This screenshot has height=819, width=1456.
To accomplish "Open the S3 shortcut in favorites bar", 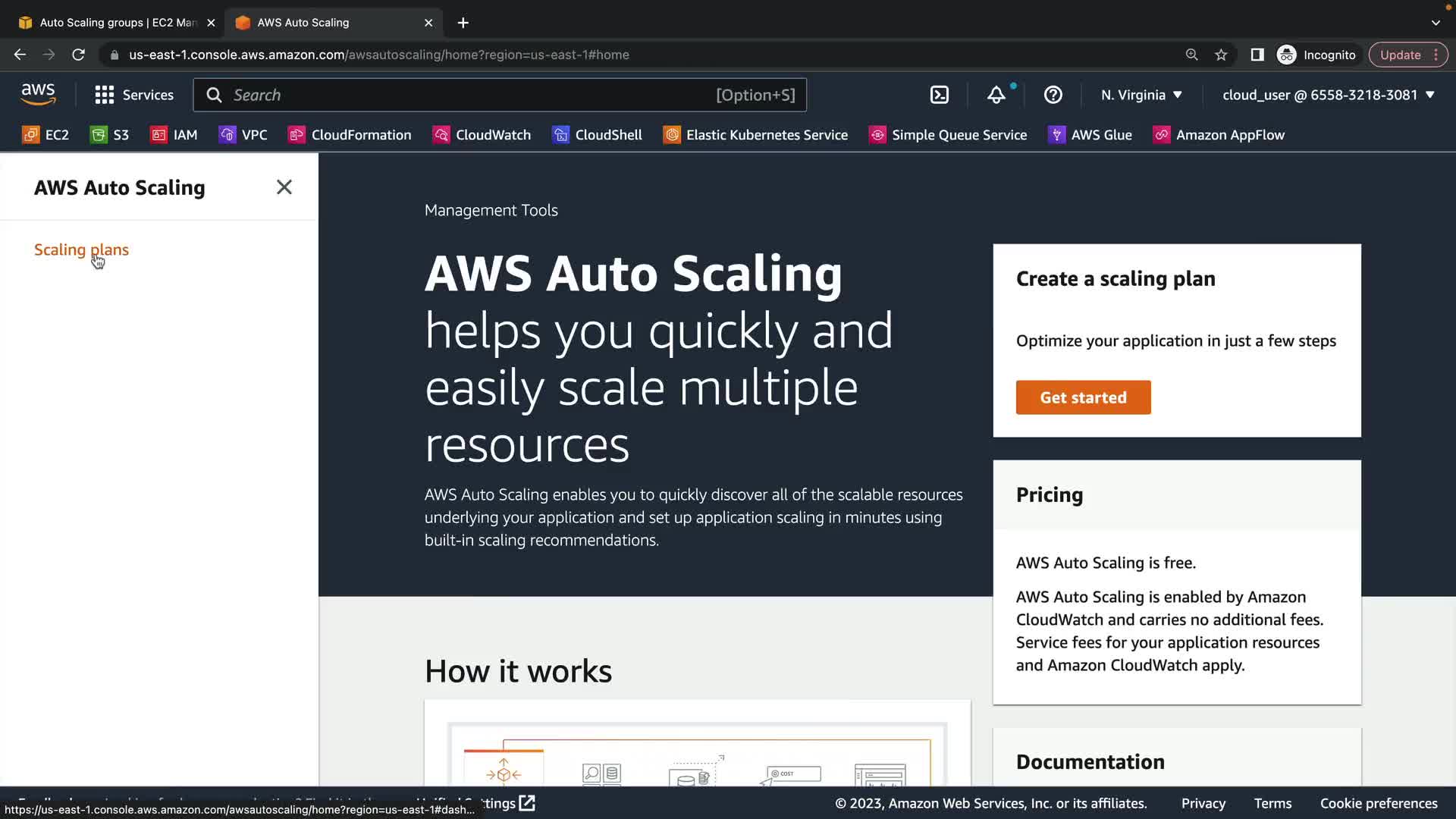I will point(110,135).
